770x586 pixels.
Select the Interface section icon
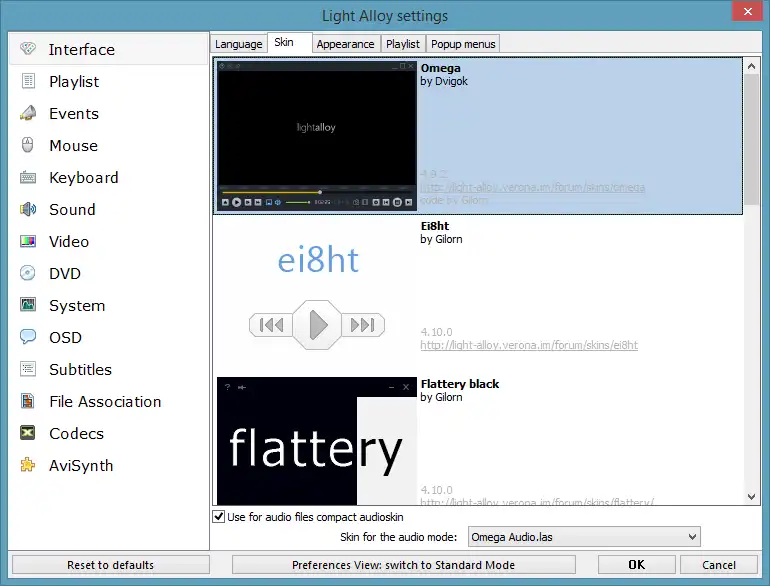[28, 49]
